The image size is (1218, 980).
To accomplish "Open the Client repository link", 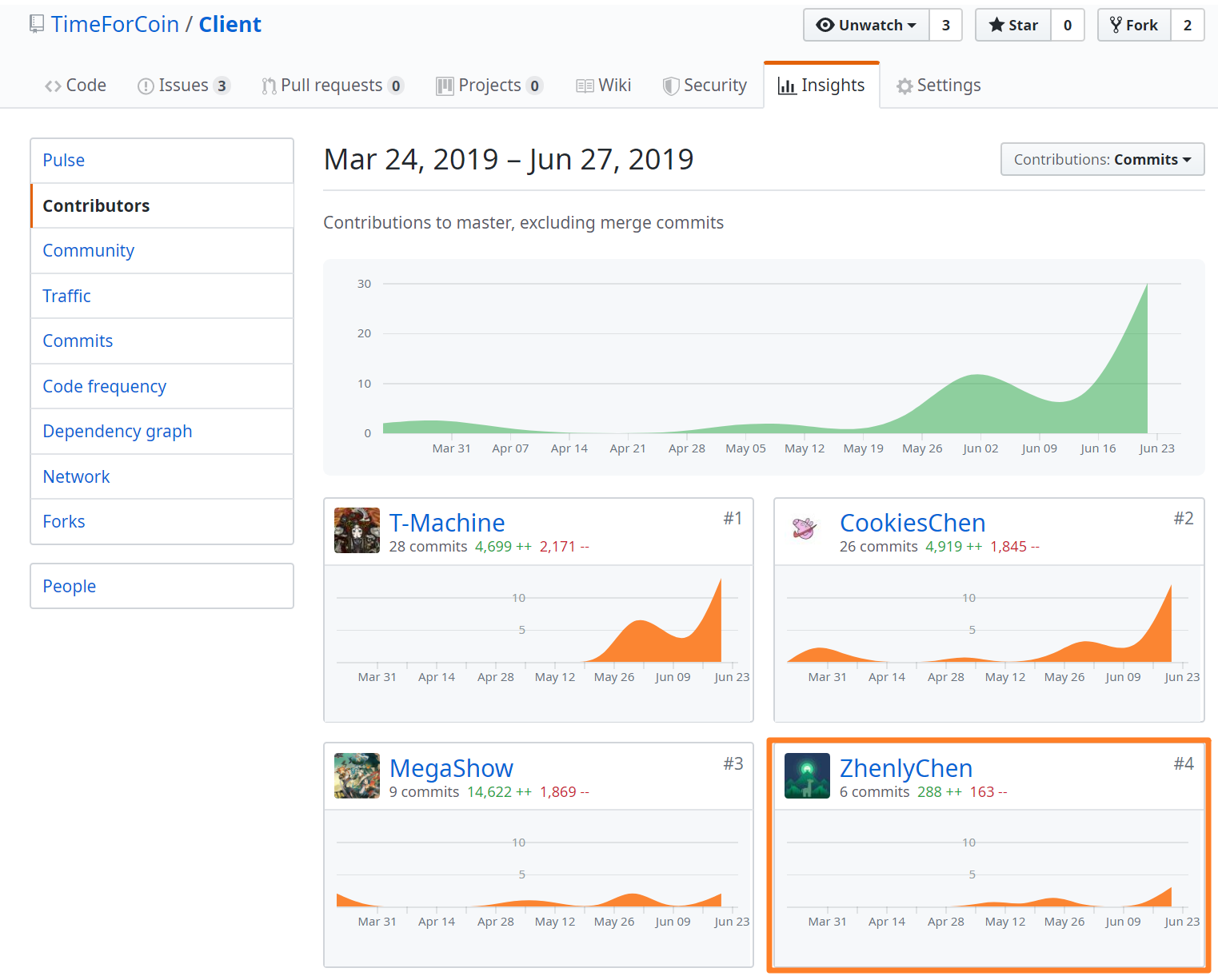I will [x=230, y=25].
